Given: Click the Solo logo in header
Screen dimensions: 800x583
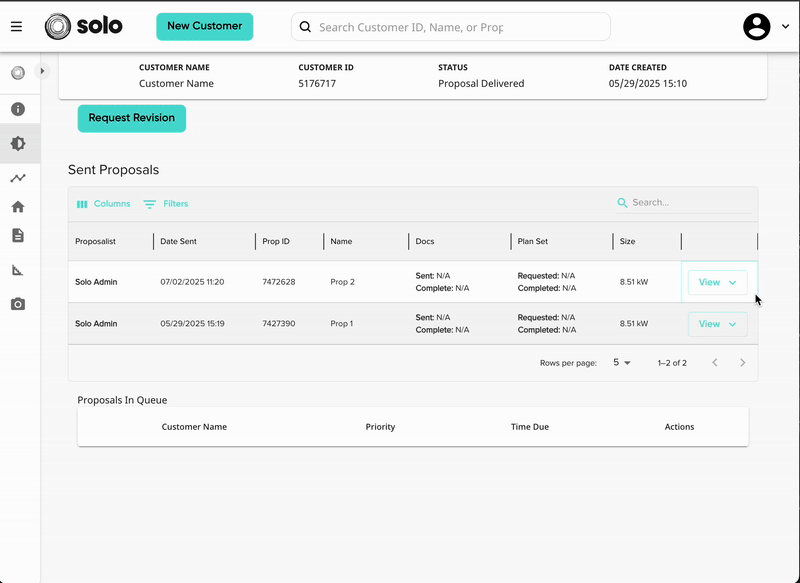Looking at the screenshot, I should point(84,27).
